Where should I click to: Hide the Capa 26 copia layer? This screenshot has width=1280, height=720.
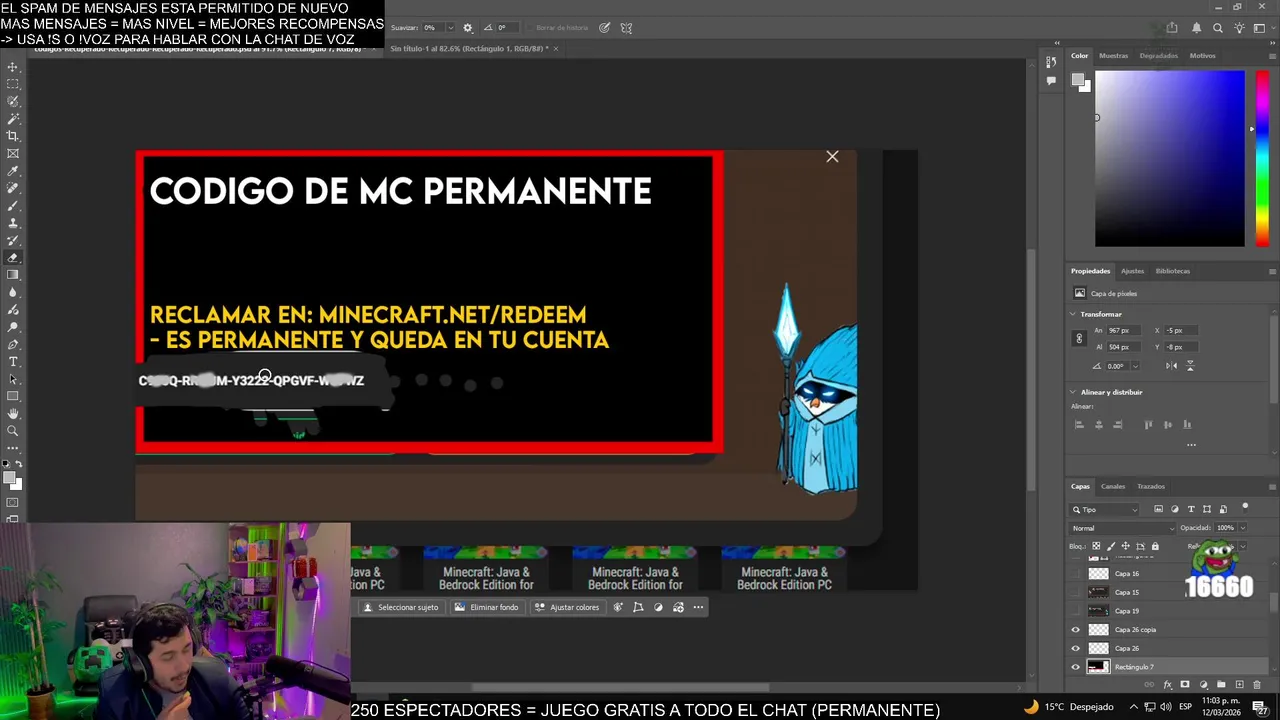(1076, 630)
